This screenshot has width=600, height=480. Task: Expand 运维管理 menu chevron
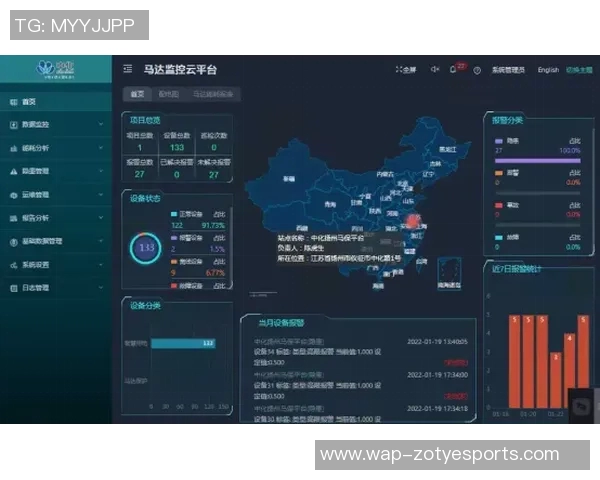pos(101,194)
